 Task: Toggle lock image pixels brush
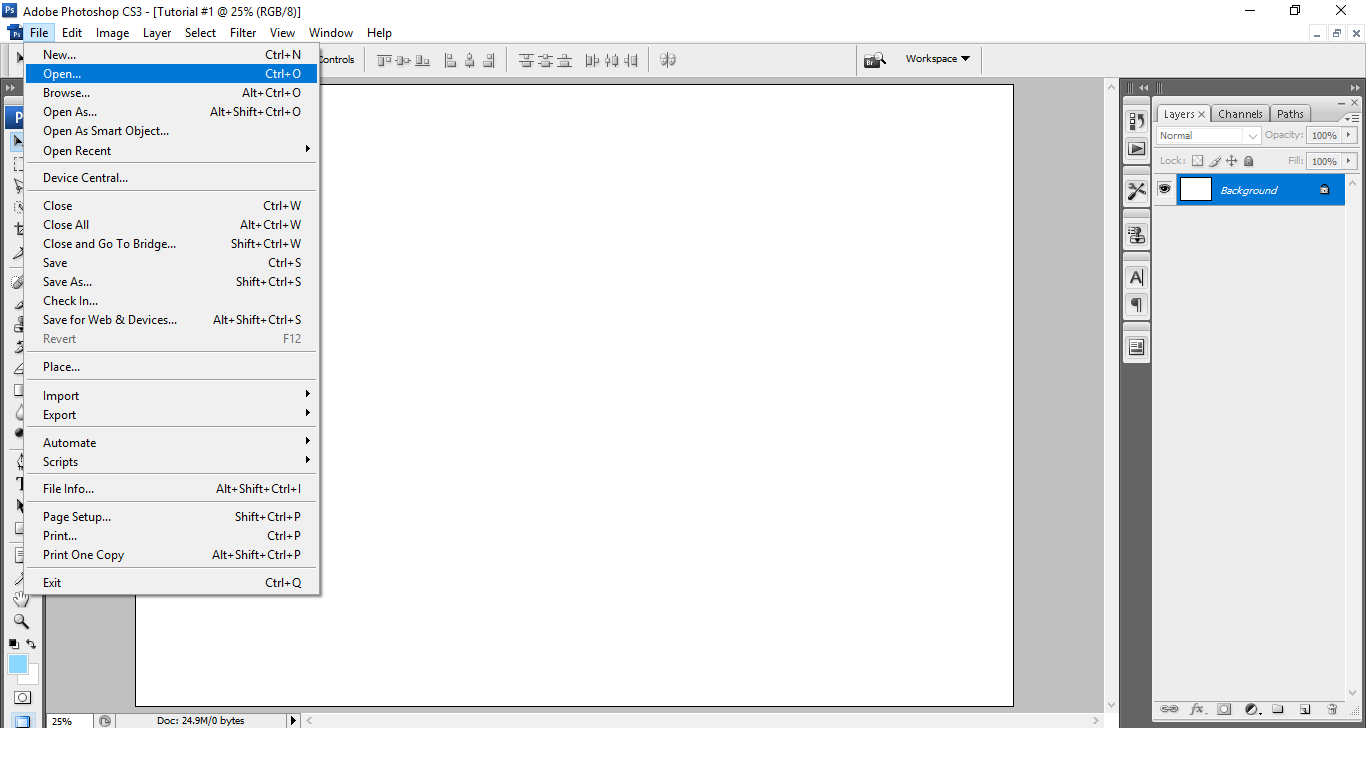tap(1215, 161)
